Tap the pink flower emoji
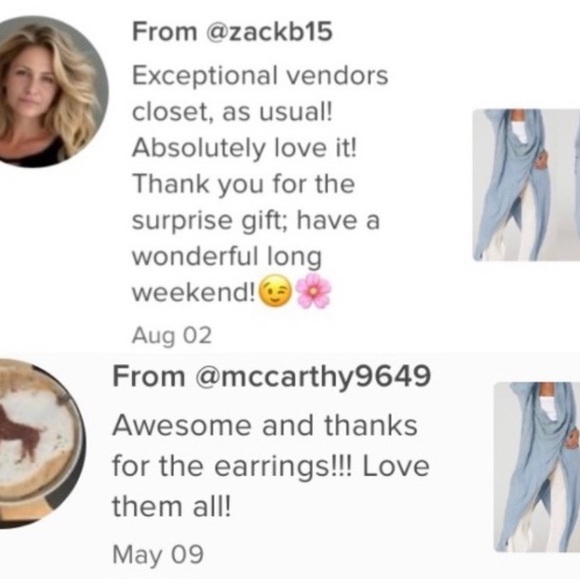This screenshot has height=580, width=580. 313,291
